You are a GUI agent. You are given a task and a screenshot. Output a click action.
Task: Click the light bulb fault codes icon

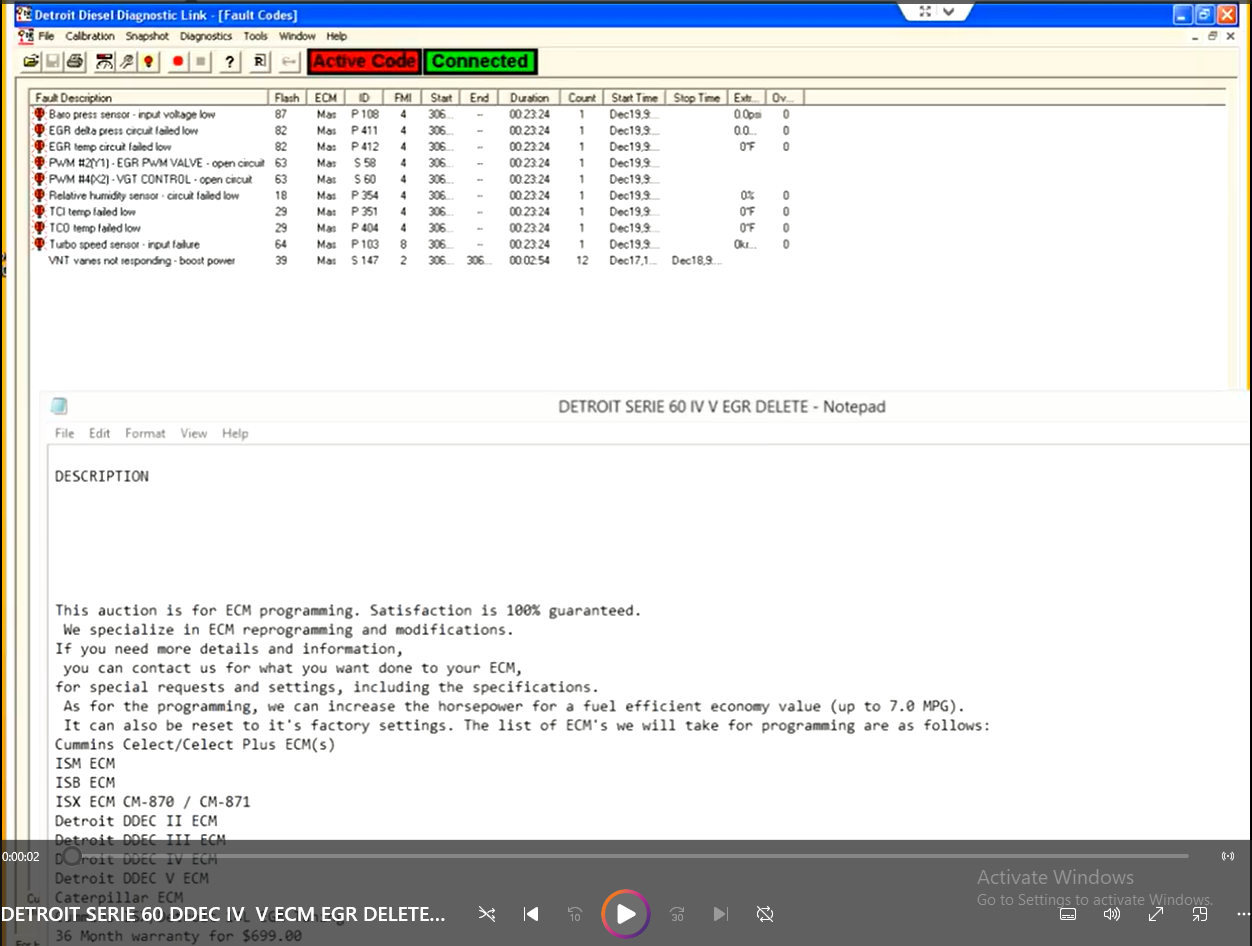148,62
